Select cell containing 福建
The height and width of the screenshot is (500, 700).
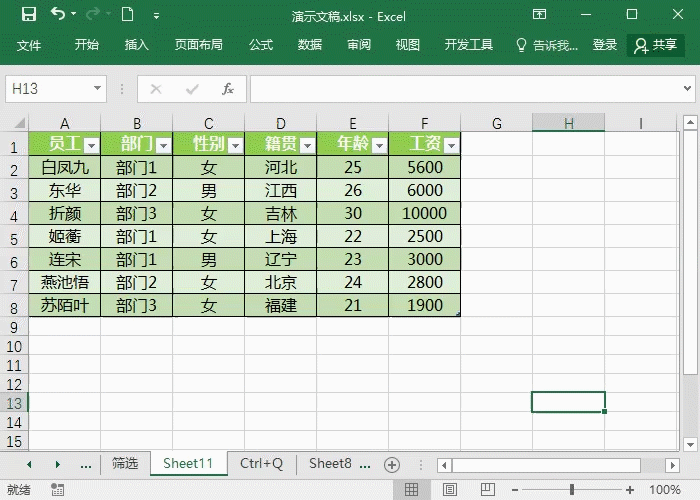click(281, 305)
